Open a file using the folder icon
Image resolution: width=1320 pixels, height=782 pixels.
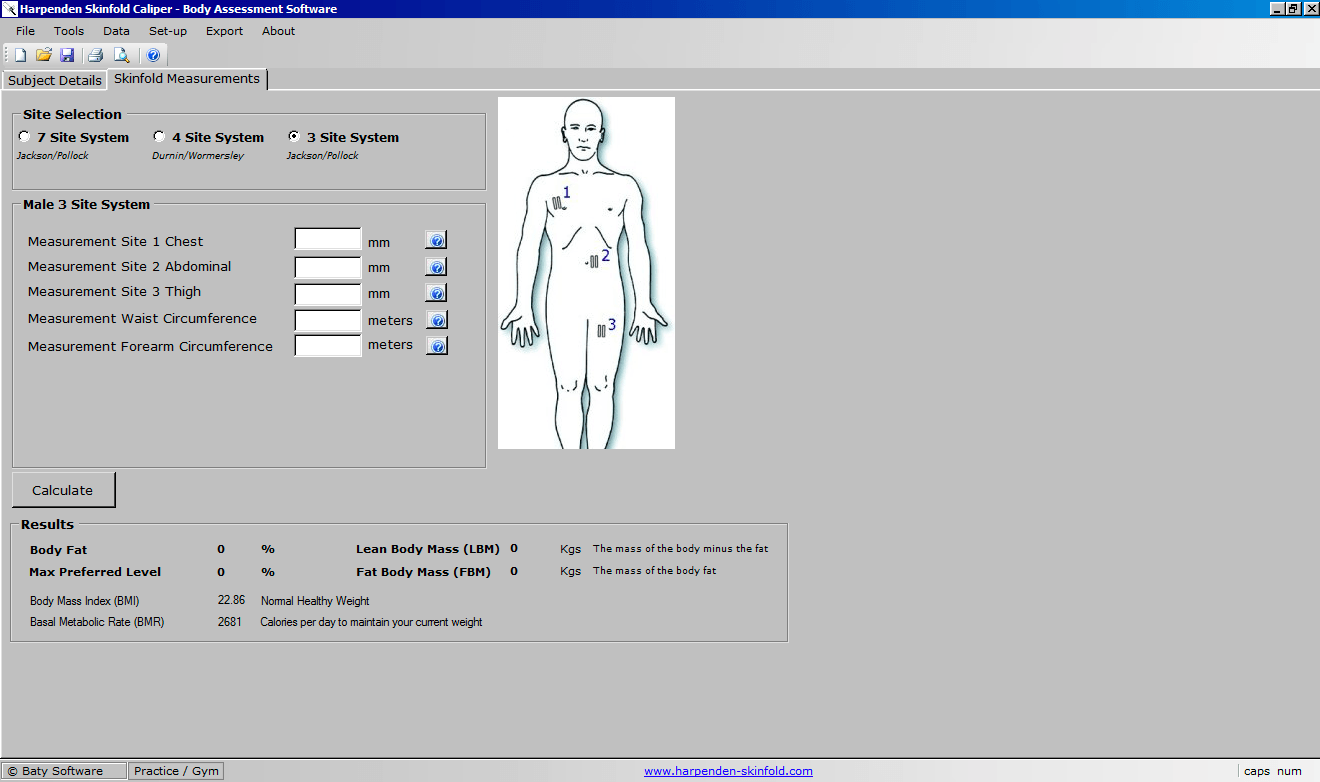43,55
